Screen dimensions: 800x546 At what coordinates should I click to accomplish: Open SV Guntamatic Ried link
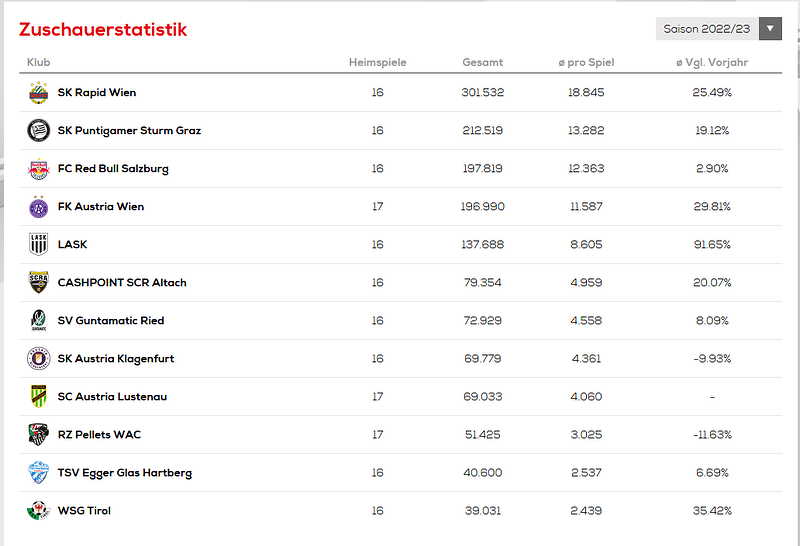click(111, 320)
